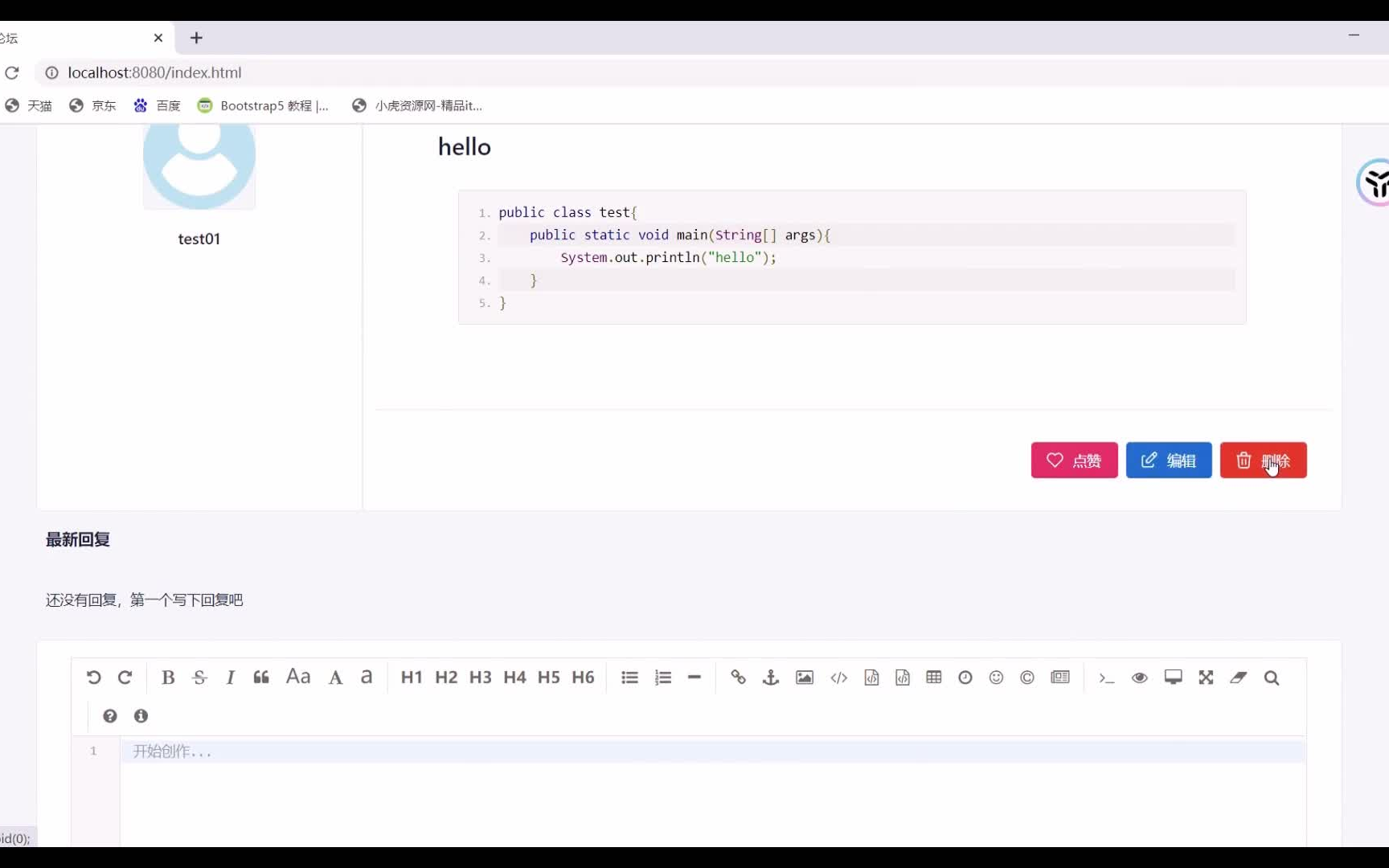Viewport: 1389px width, 868px height.
Task: Jump to line with the terminal icon
Action: click(1107, 678)
